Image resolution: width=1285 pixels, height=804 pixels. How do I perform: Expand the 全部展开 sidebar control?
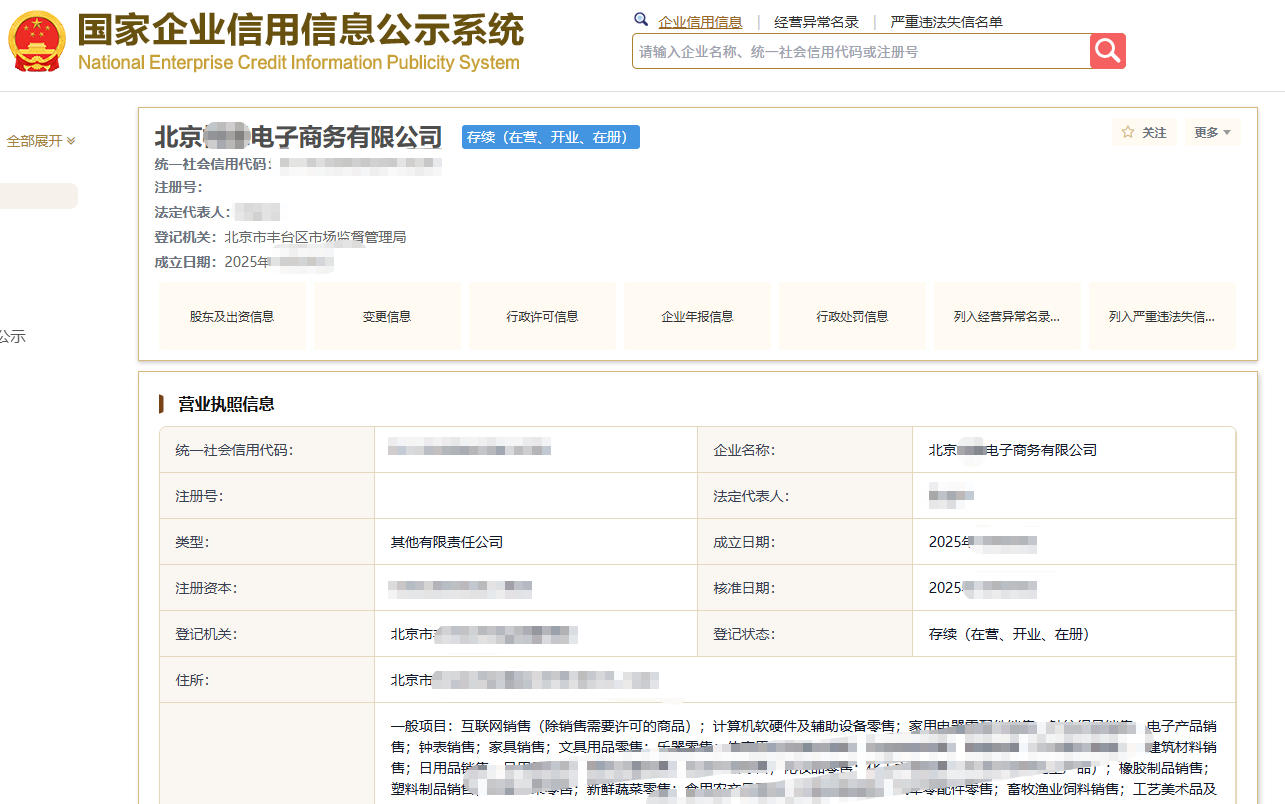click(41, 141)
